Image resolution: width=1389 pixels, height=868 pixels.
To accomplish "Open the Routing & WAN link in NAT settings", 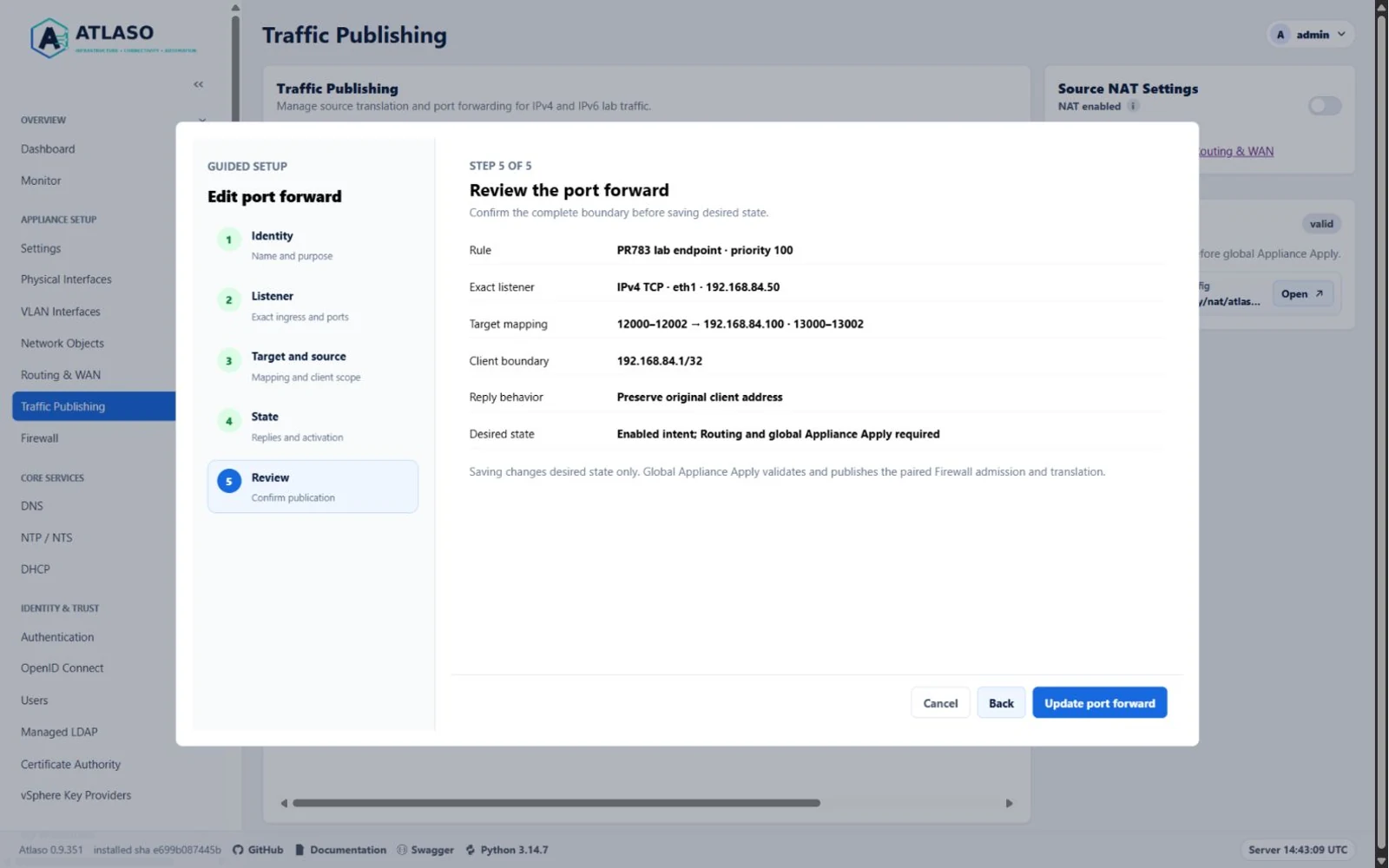I will coord(1236,151).
